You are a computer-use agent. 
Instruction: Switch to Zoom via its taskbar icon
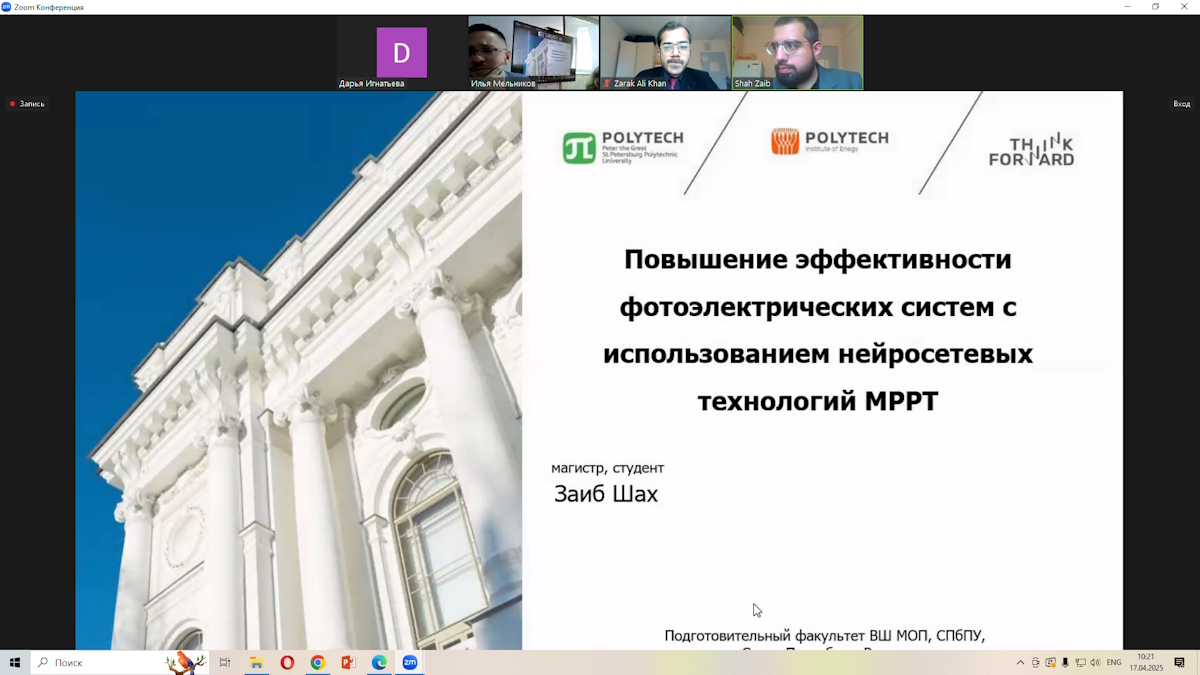[410, 663]
